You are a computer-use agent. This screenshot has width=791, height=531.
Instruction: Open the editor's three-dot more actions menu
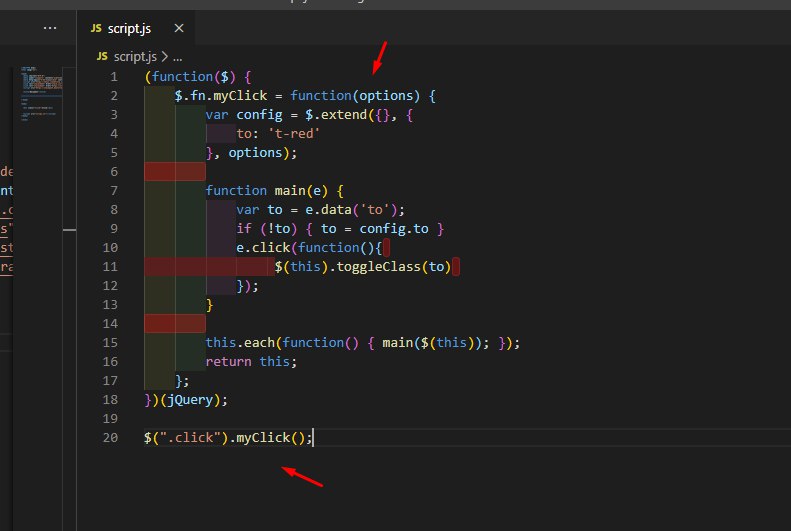pyautogui.click(x=50, y=28)
